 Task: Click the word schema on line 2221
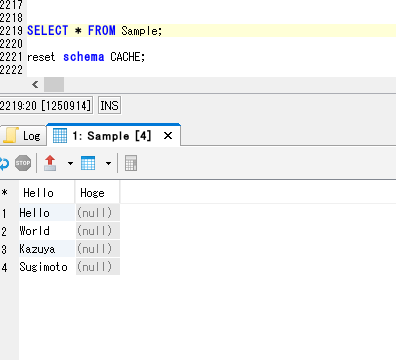84,57
